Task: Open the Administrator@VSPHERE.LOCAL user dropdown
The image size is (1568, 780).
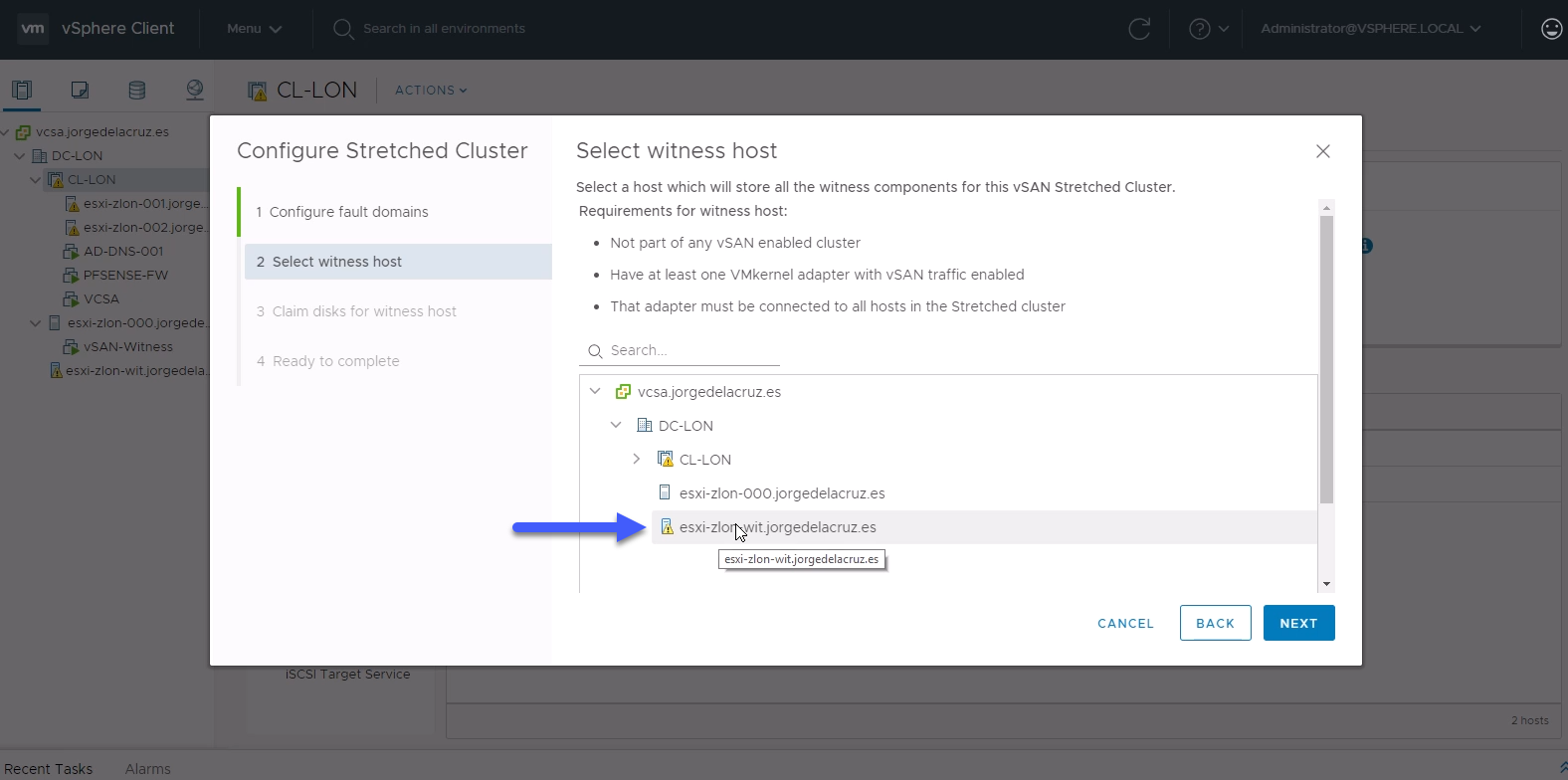Action: [1371, 29]
